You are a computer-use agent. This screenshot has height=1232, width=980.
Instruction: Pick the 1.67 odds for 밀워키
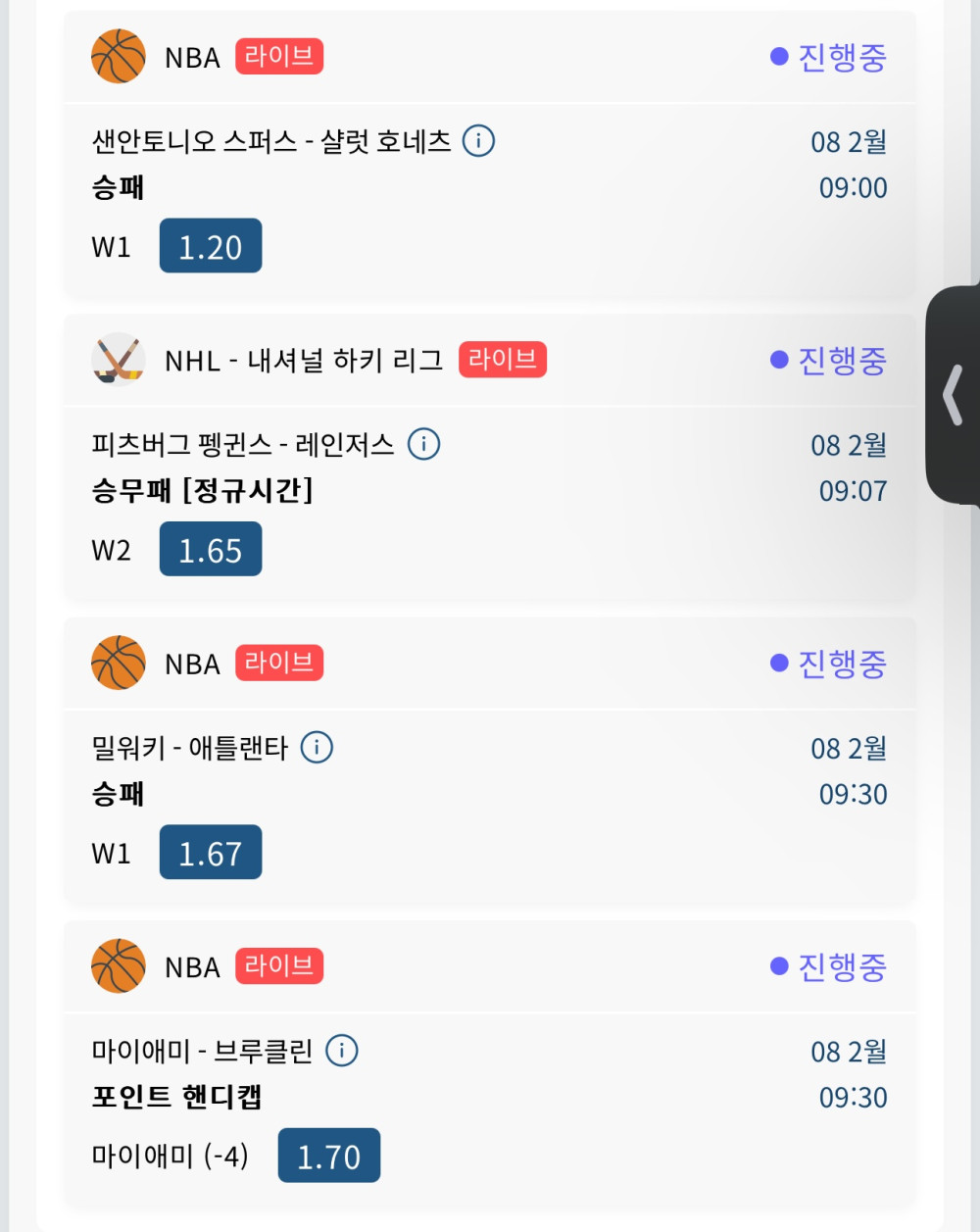(x=211, y=853)
